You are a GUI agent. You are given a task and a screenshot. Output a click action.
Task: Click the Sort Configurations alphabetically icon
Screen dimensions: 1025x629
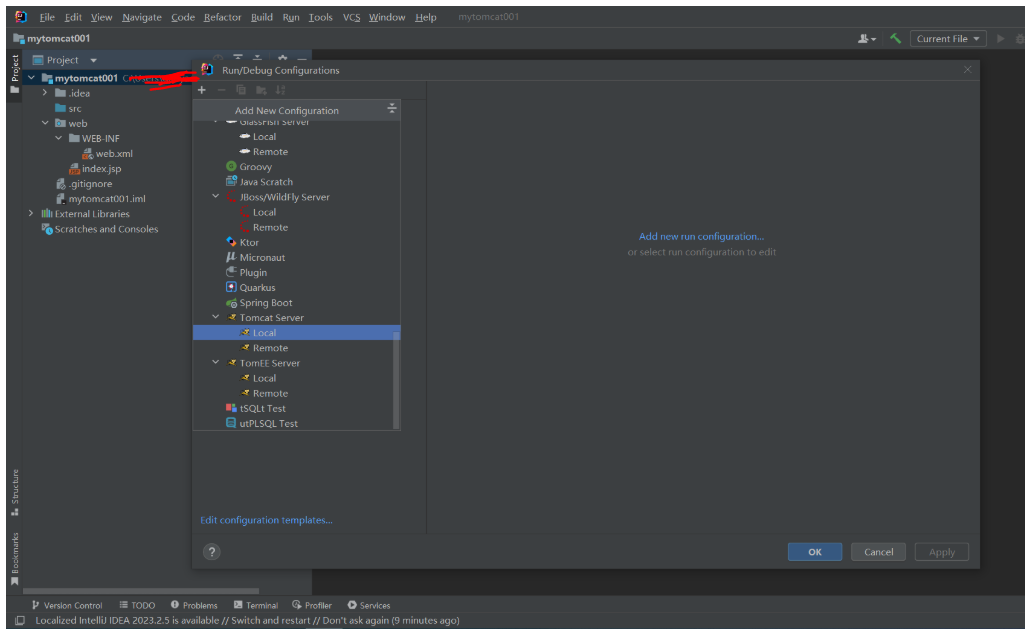280,90
